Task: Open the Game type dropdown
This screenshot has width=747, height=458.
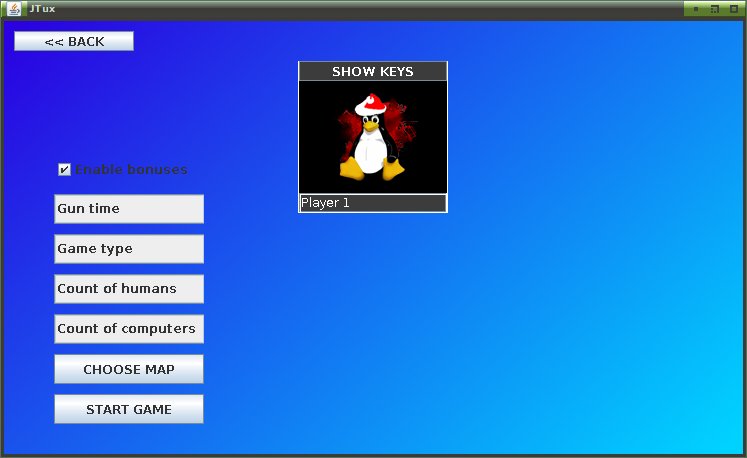Action: coord(129,249)
